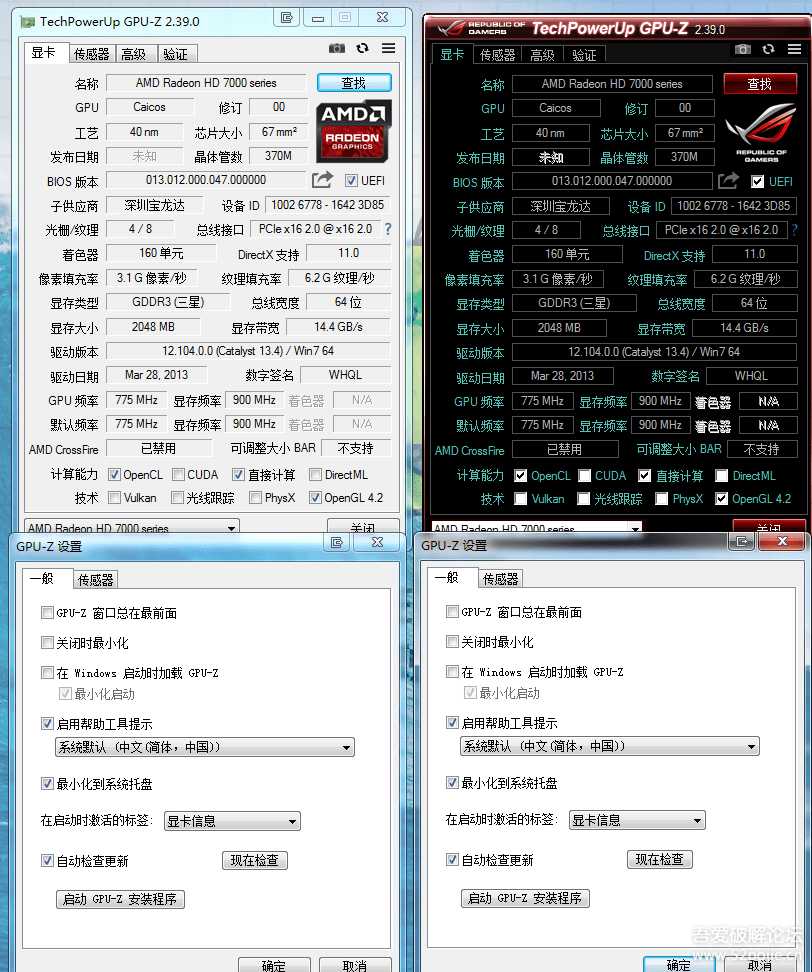The width and height of the screenshot is (812, 972).
Task: Click extra title bar icon in right settings dialog
Action: point(741,542)
